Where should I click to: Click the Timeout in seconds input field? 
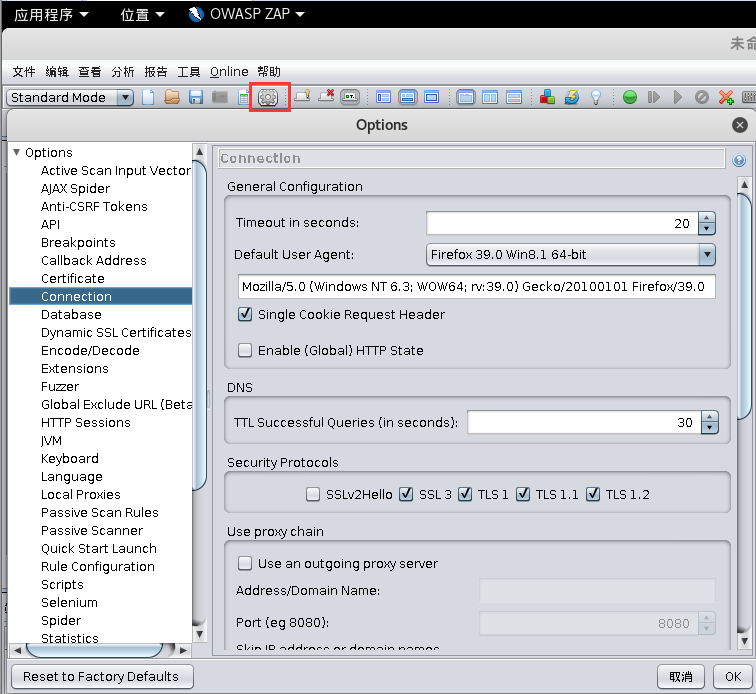[562, 223]
